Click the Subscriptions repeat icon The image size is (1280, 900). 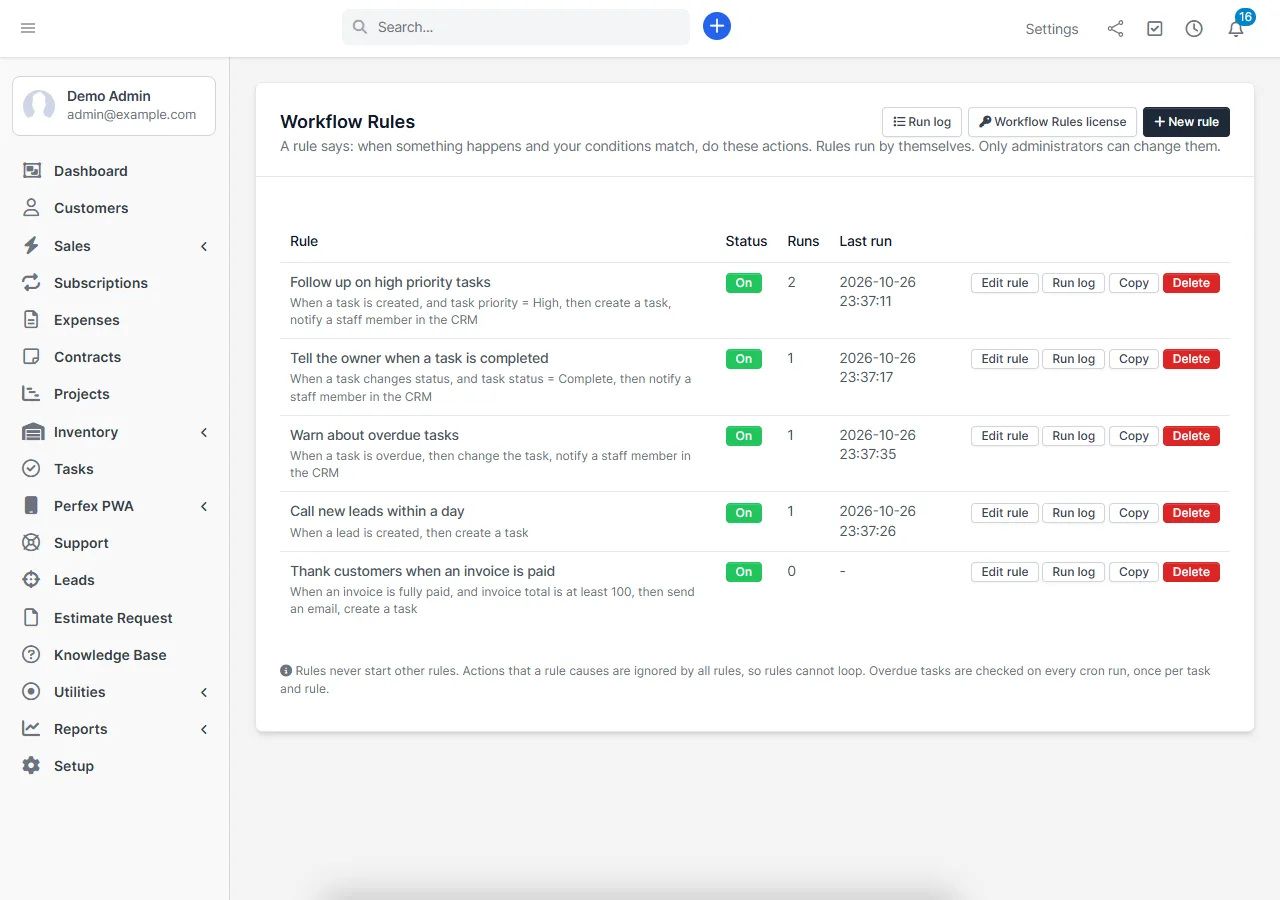click(32, 283)
